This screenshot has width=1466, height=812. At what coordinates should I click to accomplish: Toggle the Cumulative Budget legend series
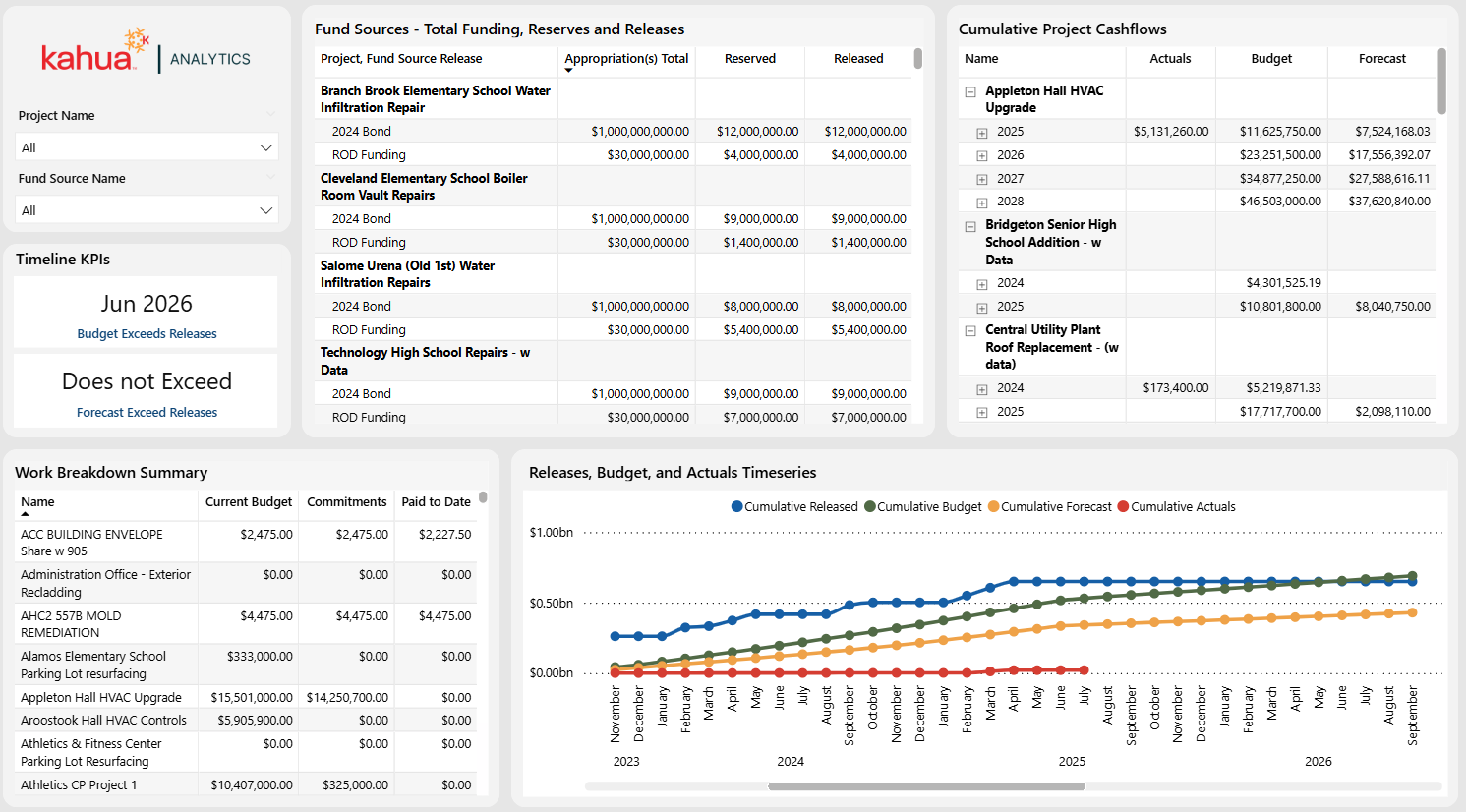922,507
